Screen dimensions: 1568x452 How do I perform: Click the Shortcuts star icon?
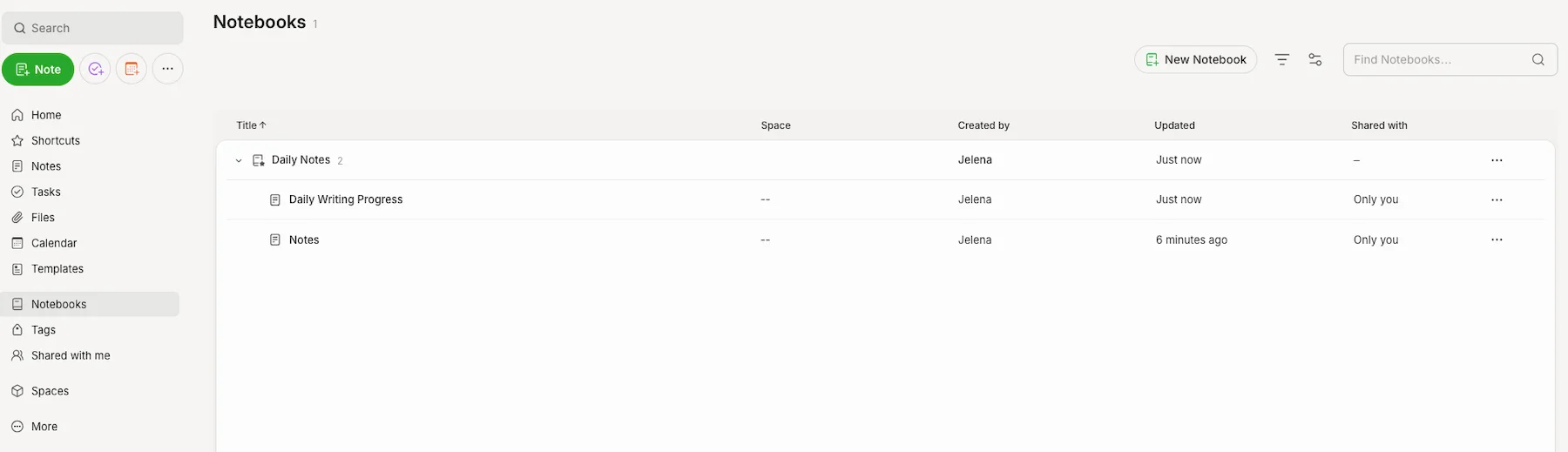[17, 140]
